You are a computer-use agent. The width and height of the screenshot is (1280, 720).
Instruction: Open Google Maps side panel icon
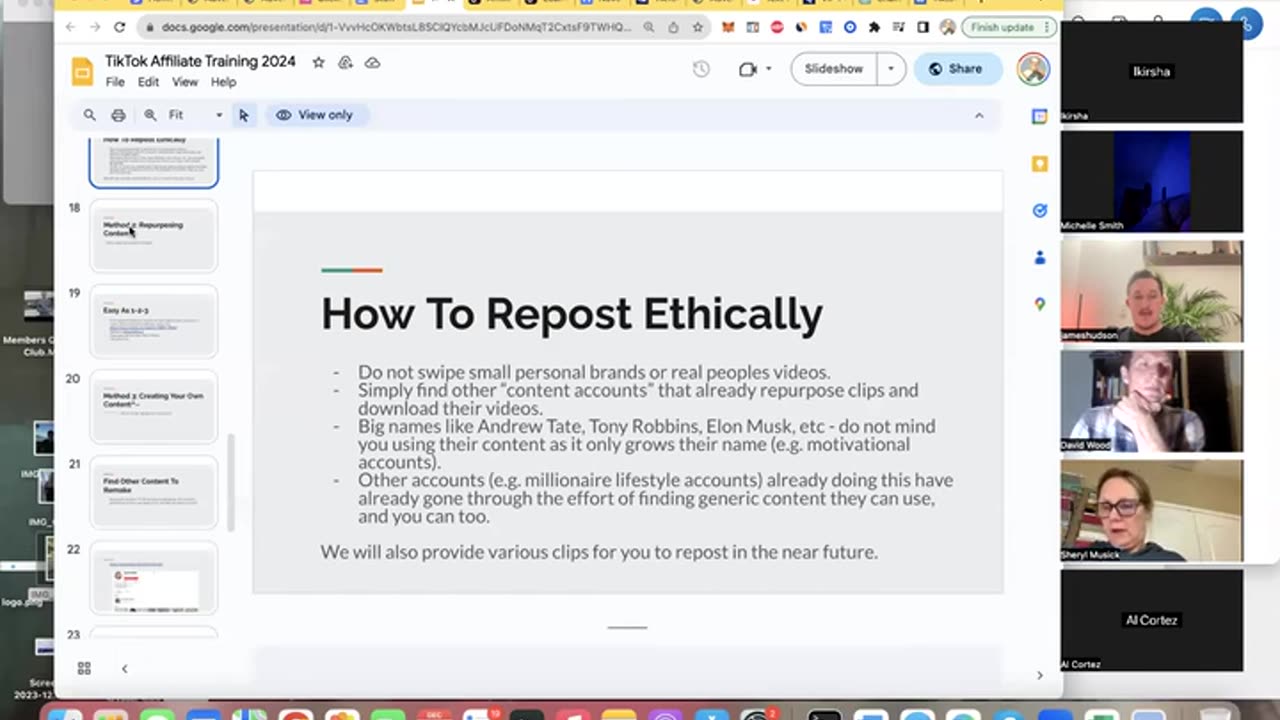click(1040, 304)
